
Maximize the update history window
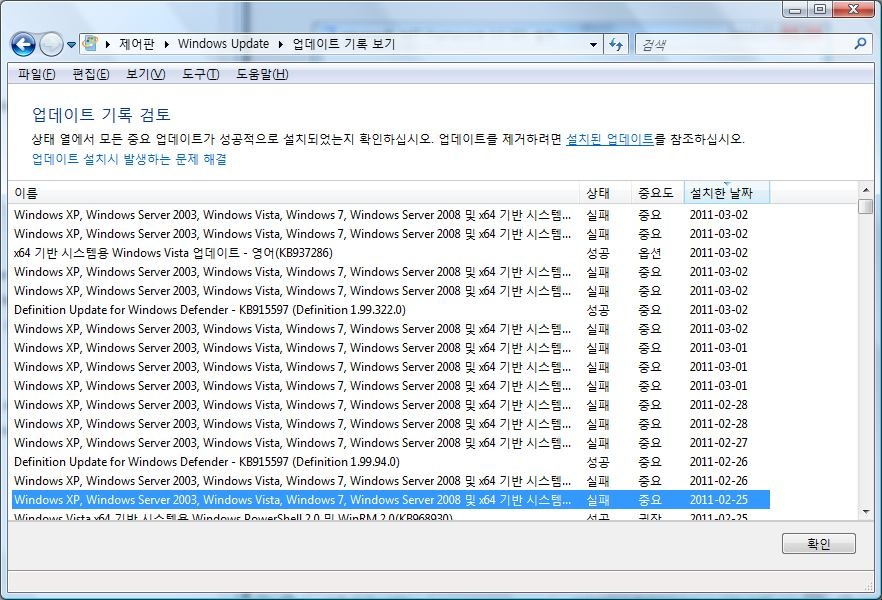[x=820, y=10]
